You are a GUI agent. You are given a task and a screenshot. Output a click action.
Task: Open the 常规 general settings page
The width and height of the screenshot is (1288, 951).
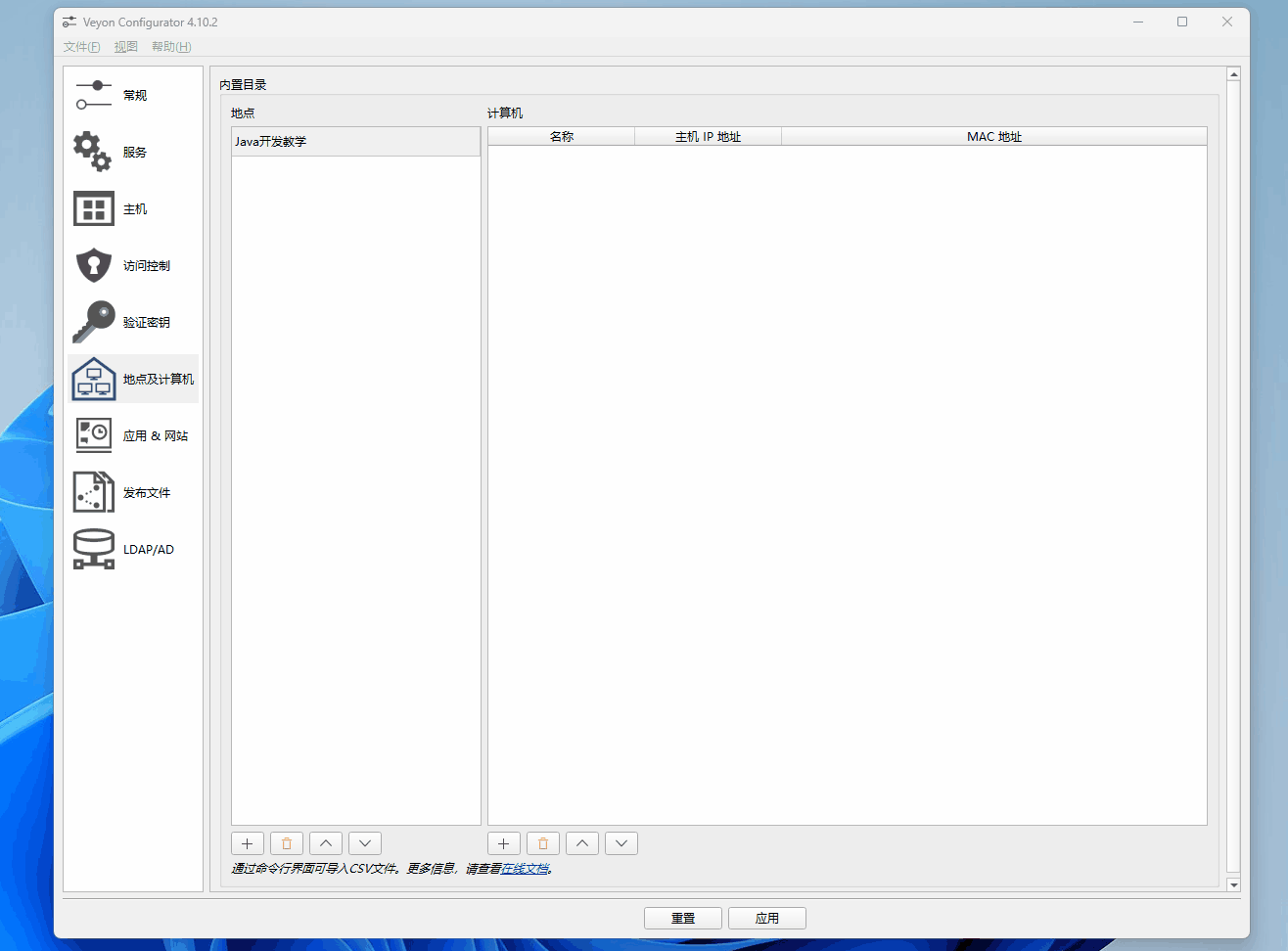pyautogui.click(x=133, y=95)
